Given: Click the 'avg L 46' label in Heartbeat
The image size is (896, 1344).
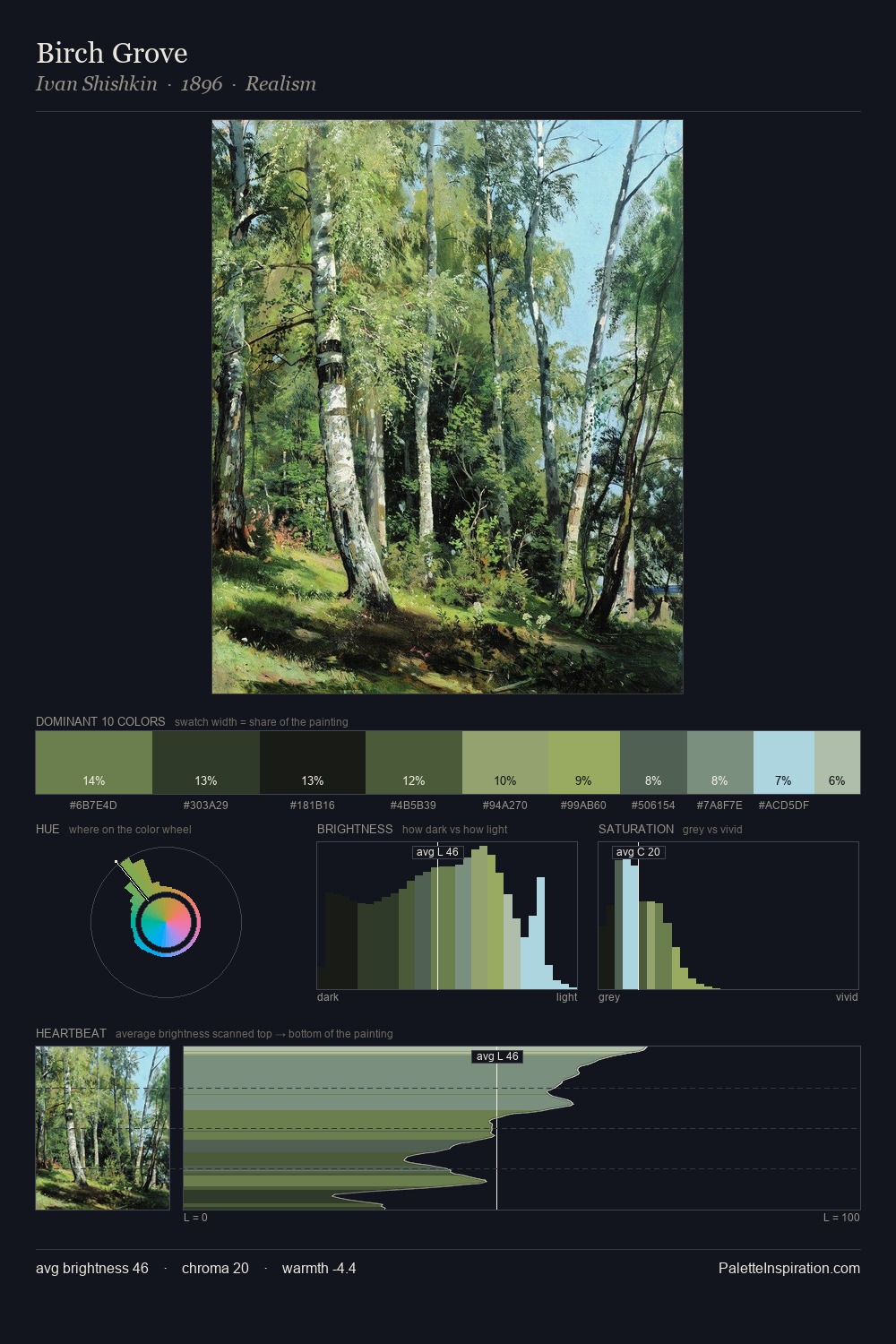Looking at the screenshot, I should pos(497,1056).
